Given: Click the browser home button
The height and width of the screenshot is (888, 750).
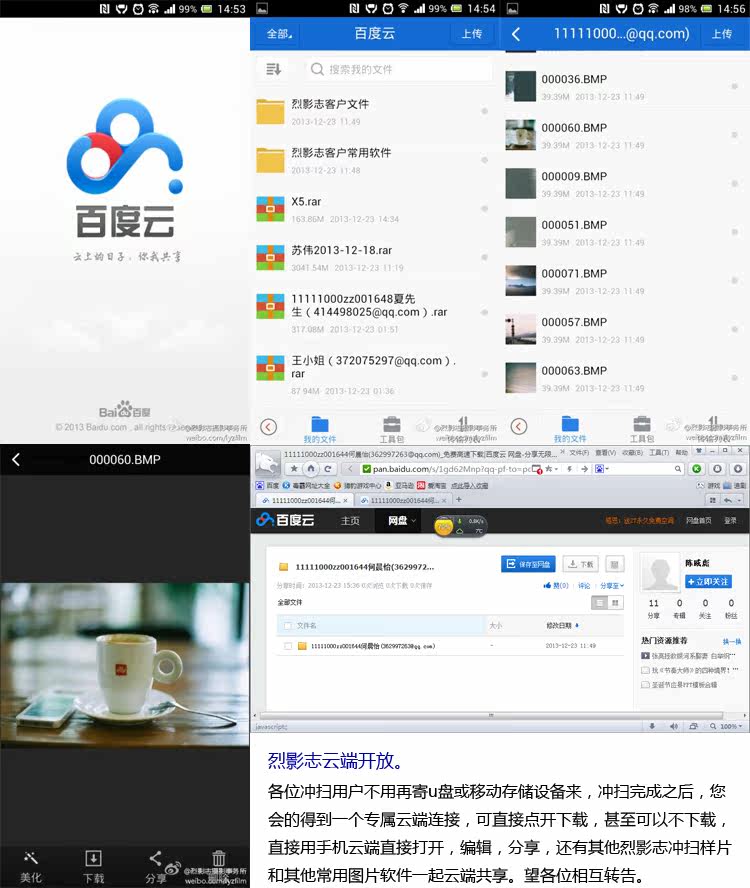Looking at the screenshot, I should tap(311, 468).
